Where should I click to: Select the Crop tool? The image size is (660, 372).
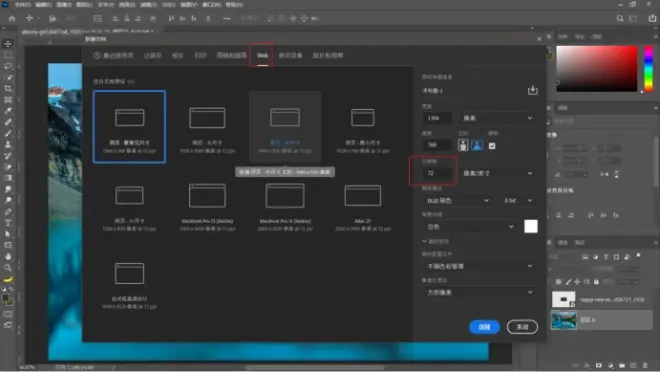pos(8,89)
